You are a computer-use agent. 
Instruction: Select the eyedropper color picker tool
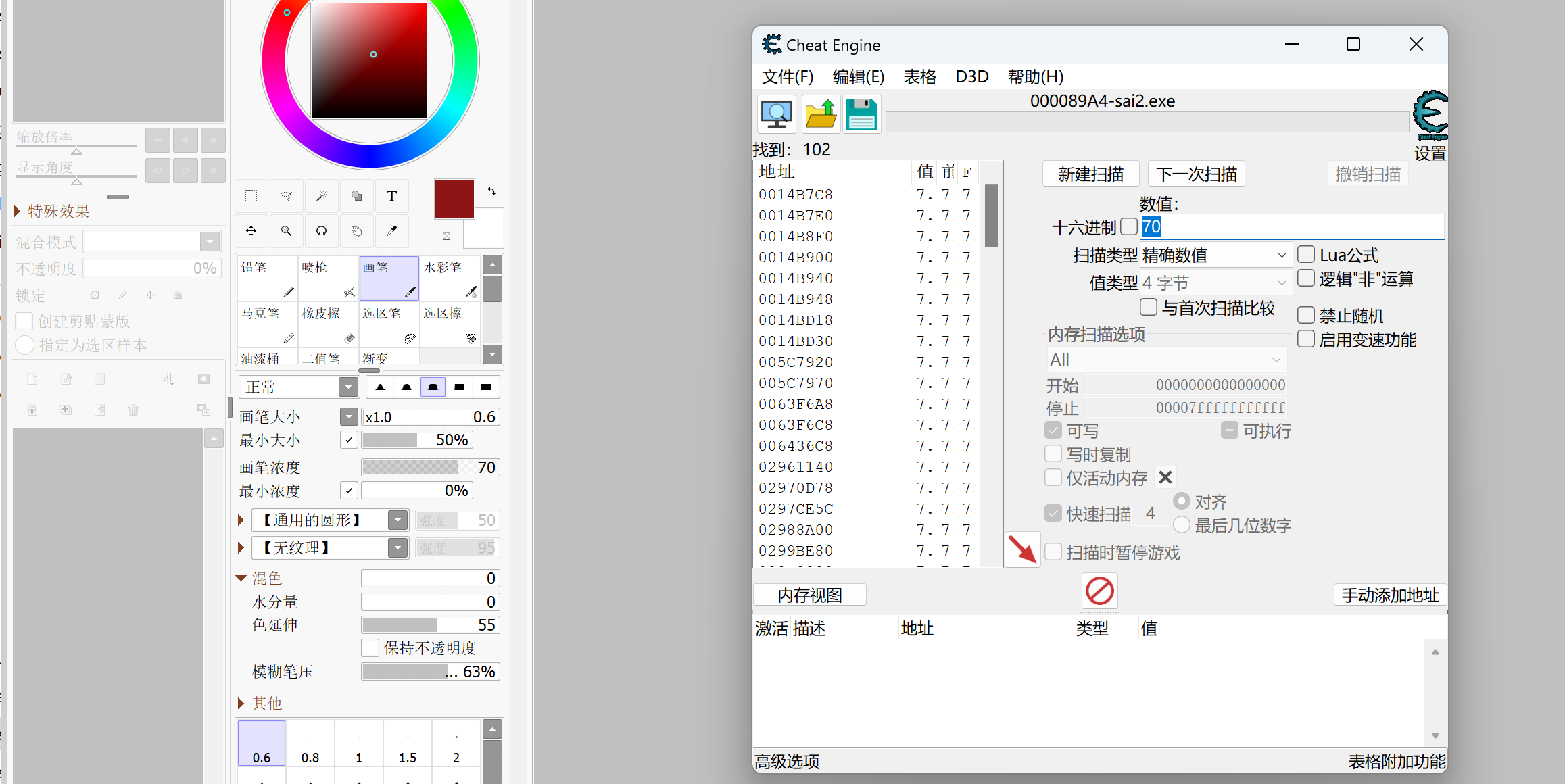(x=391, y=231)
